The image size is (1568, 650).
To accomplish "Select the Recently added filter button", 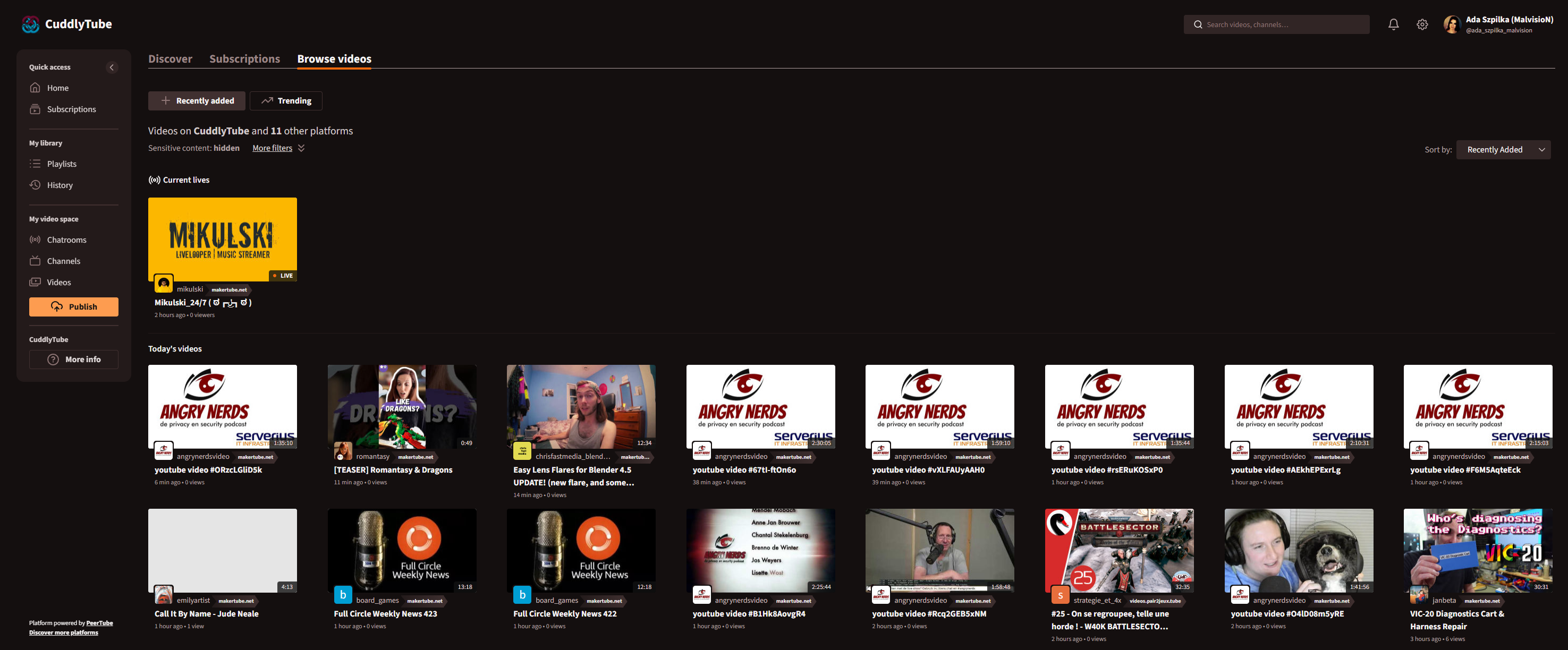I will [x=197, y=101].
